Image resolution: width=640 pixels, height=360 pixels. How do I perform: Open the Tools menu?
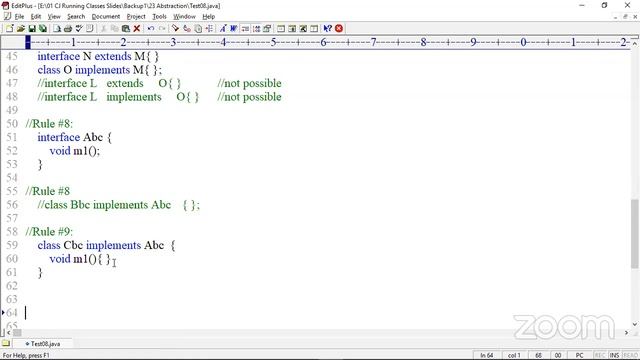tap(159, 16)
